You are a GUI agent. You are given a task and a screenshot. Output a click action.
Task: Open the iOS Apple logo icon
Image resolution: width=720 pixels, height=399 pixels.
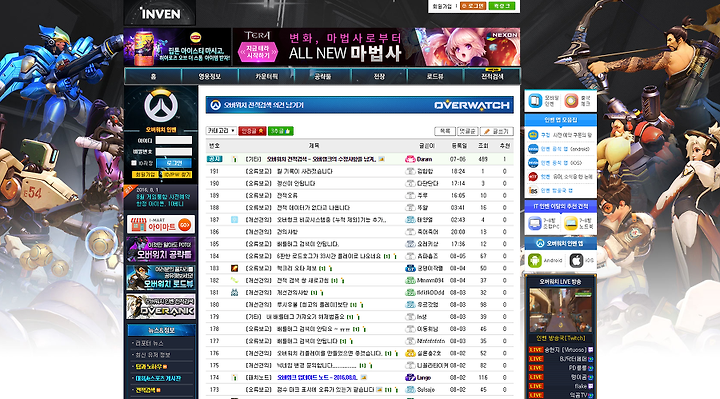[576, 260]
